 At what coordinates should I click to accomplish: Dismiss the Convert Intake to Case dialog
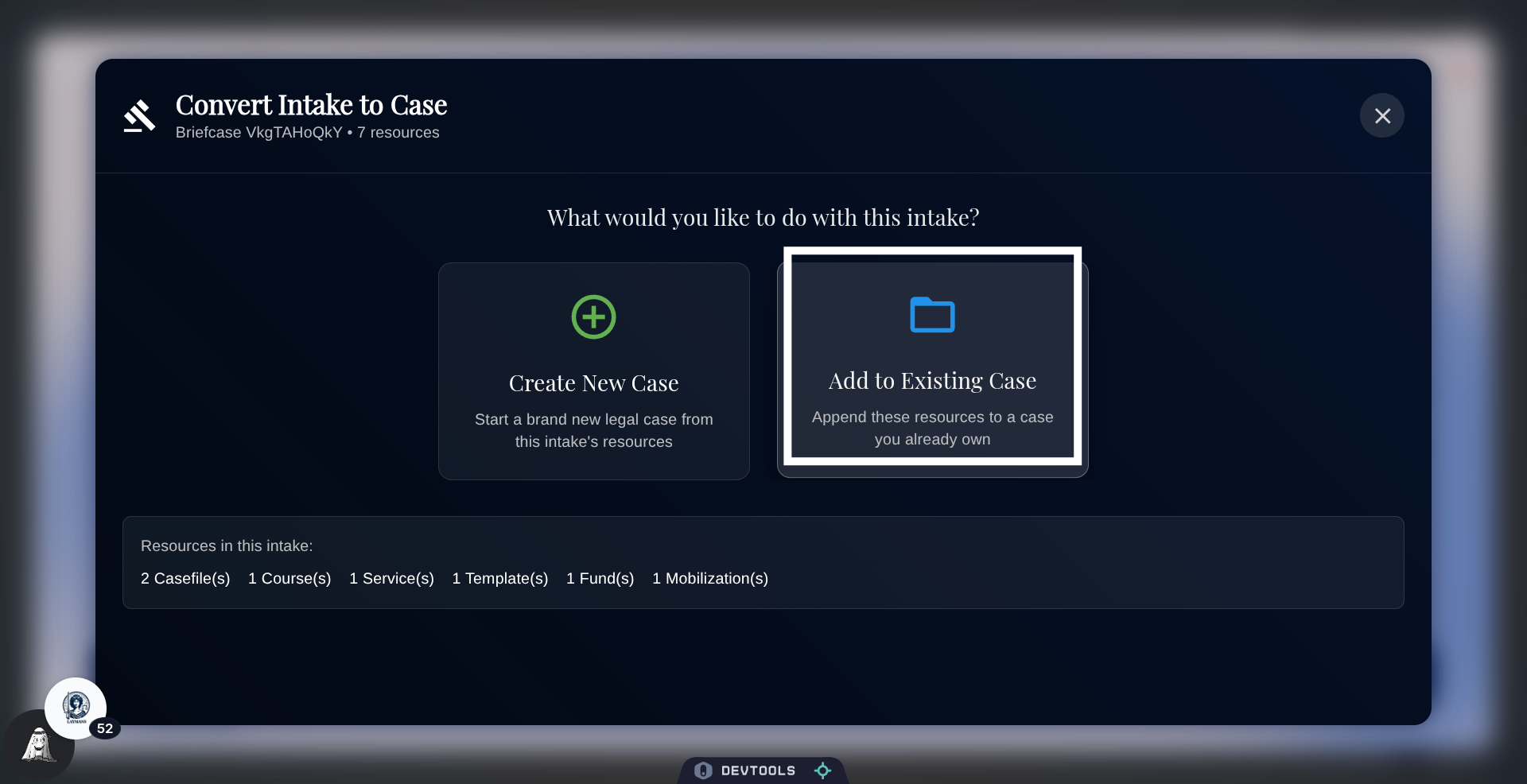(1382, 115)
